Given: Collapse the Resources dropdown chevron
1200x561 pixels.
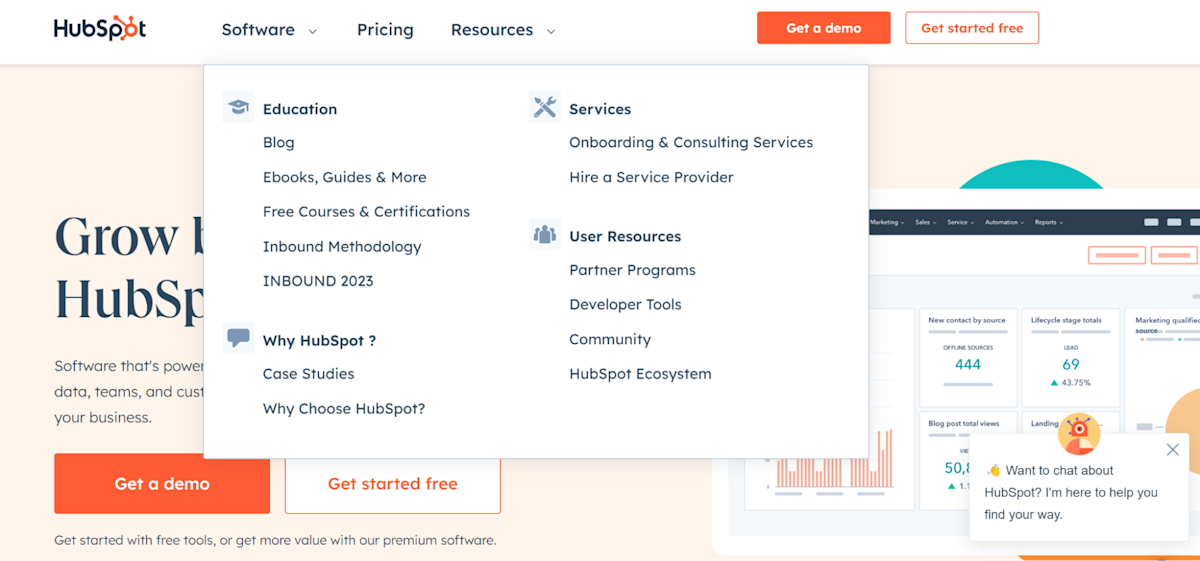Looking at the screenshot, I should [550, 32].
